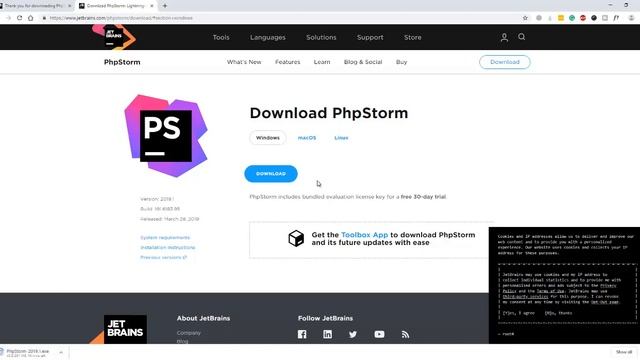Image resolution: width=640 pixels, height=360 pixels.
Task: Click the JetBrains logo in the header
Action: (x=114, y=37)
